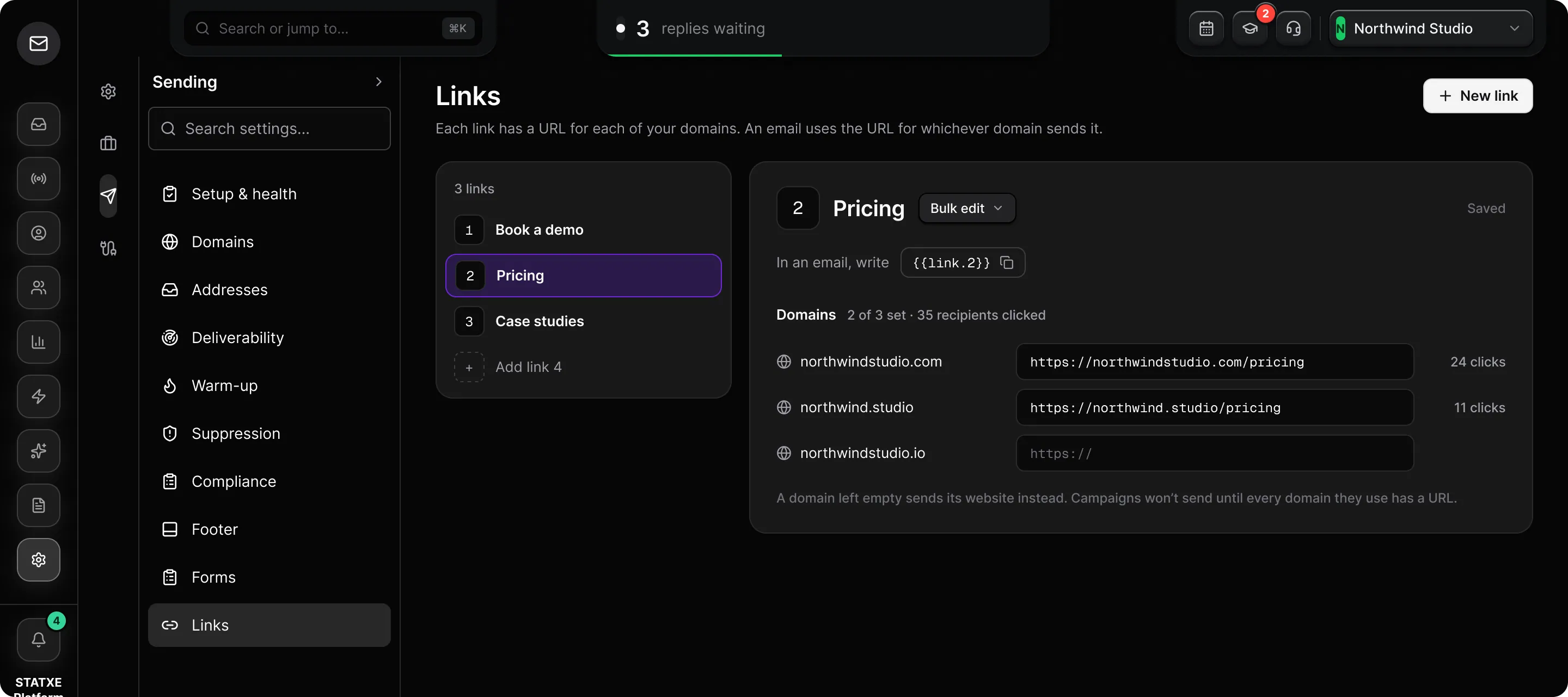Open Warm-up settings

click(269, 386)
